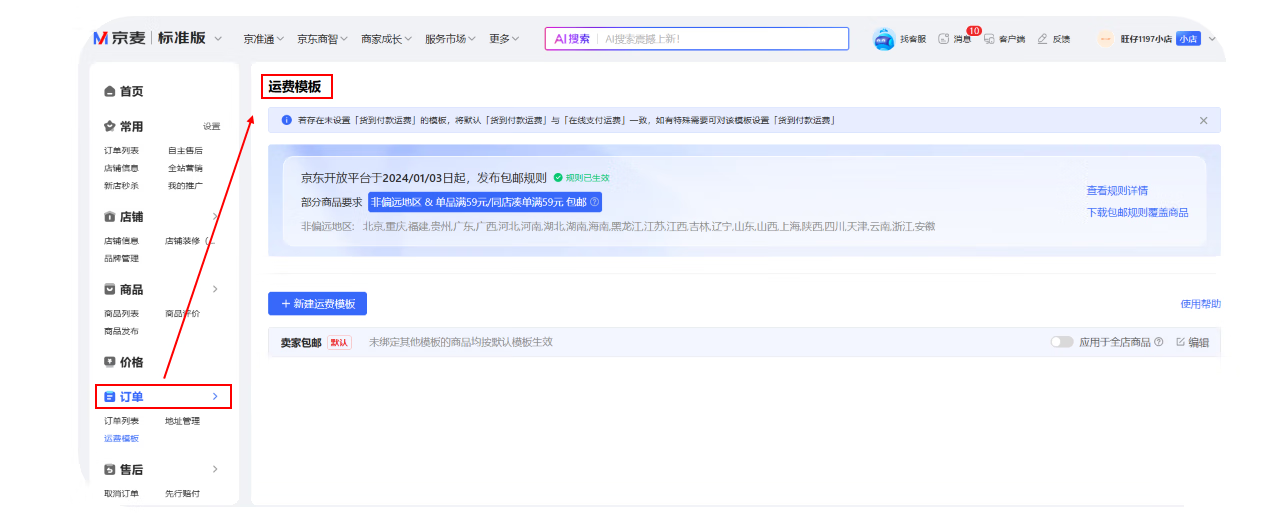Viewport: 1280px width, 526px height.
Task: Dismiss the blue info notice banner
Action: point(1204,120)
